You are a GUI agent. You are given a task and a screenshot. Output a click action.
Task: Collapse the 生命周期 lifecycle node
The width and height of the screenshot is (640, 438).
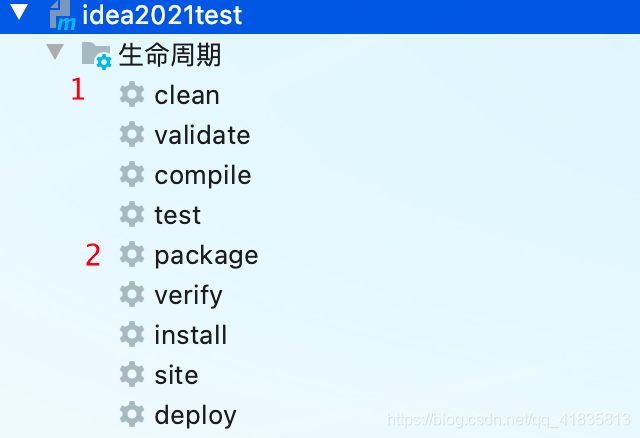55,53
